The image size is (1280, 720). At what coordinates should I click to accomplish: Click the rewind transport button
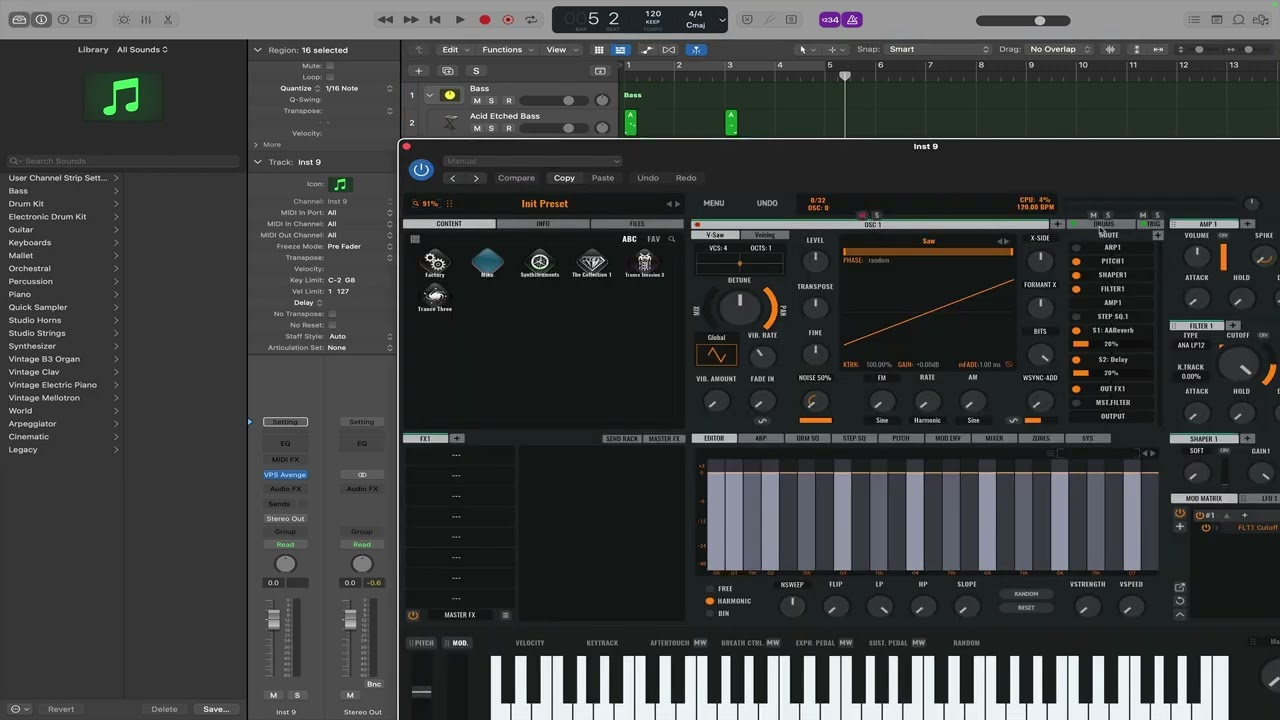(x=385, y=19)
